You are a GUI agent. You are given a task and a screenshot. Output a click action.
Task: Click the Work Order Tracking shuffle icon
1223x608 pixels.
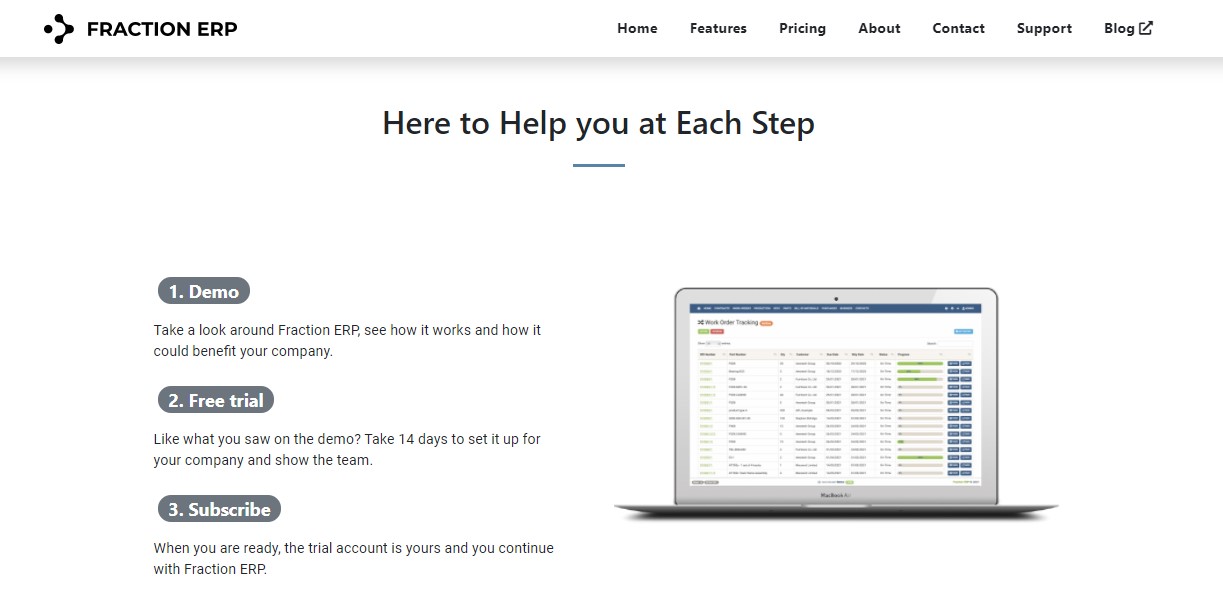702,322
